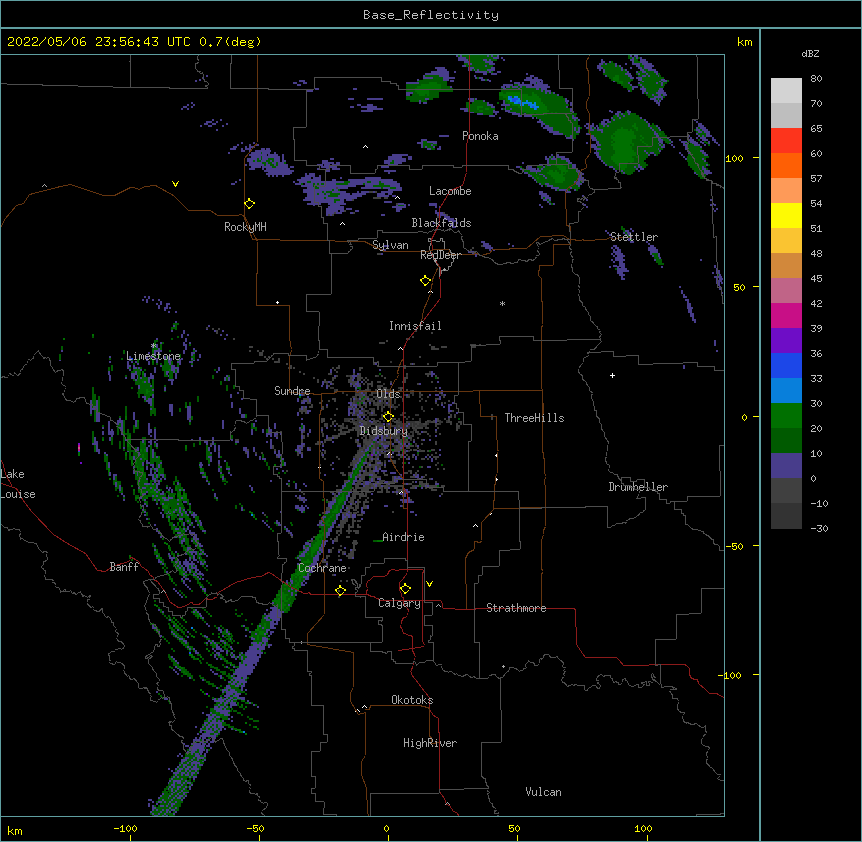
Task: Click the 54 dBZ yellow legend swatch
Action: (x=786, y=215)
